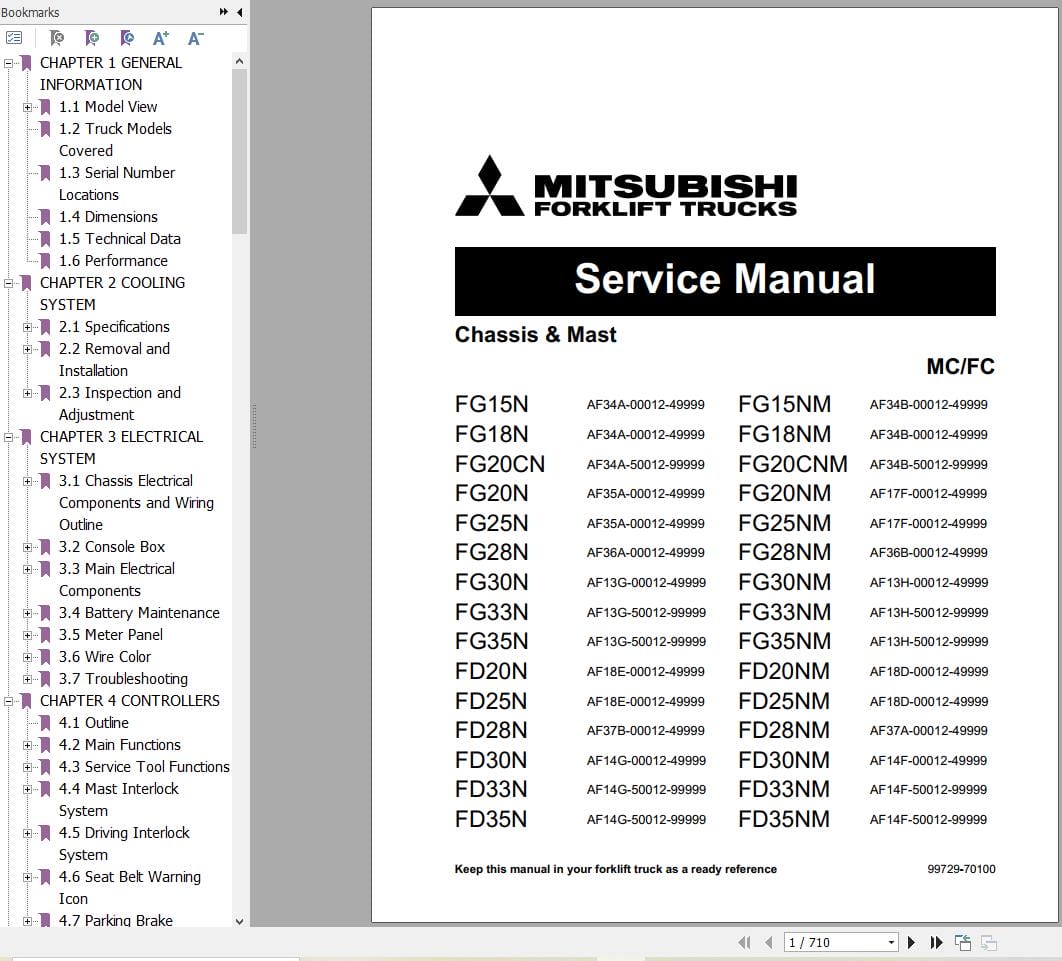Decrease bookmark text size (A-)
The width and height of the screenshot is (1062, 961).
[x=196, y=38]
